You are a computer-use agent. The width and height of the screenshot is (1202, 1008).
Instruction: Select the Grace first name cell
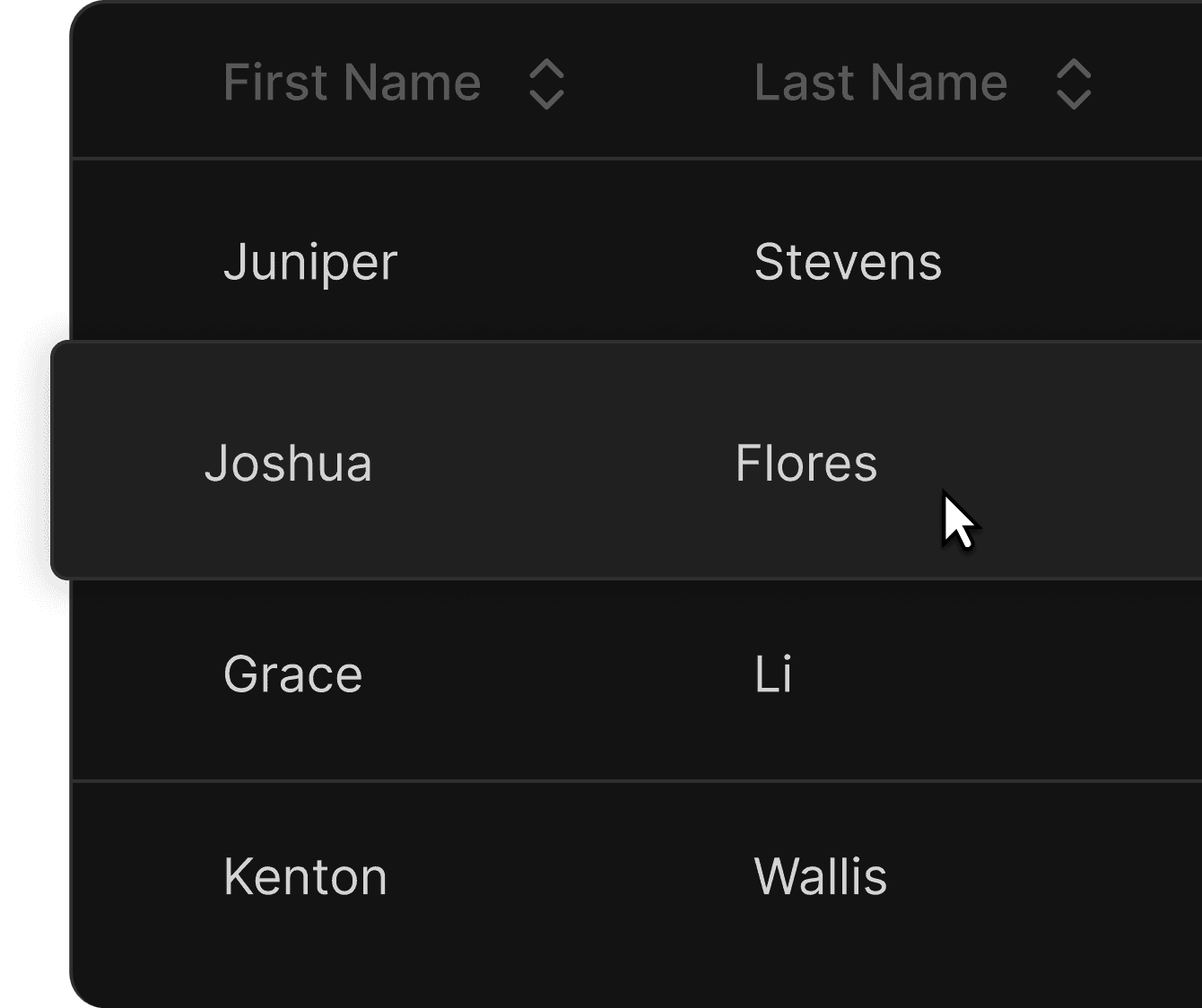click(292, 674)
